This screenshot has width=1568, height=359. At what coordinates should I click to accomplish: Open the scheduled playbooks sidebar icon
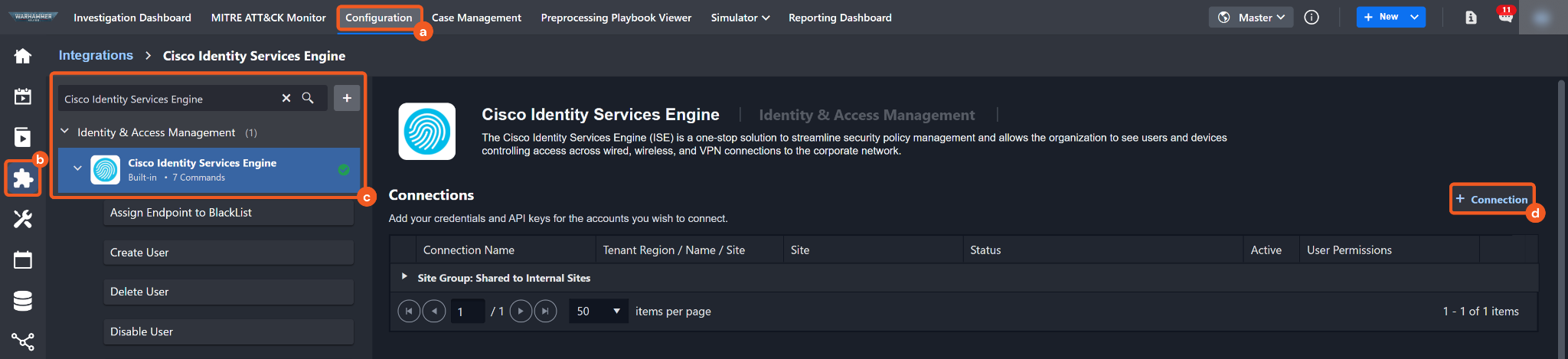23,96
